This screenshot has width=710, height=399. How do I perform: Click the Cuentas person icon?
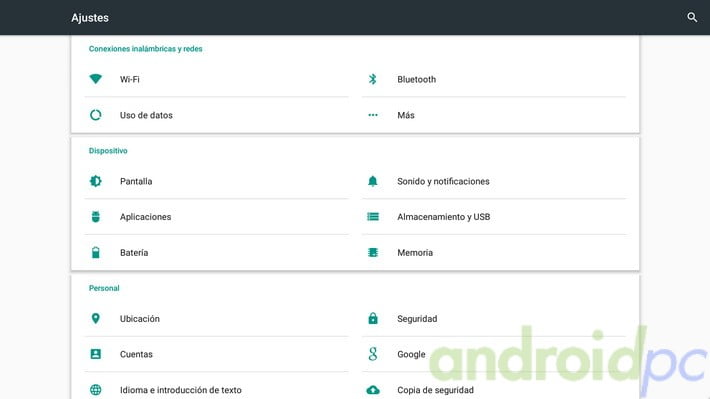point(96,354)
